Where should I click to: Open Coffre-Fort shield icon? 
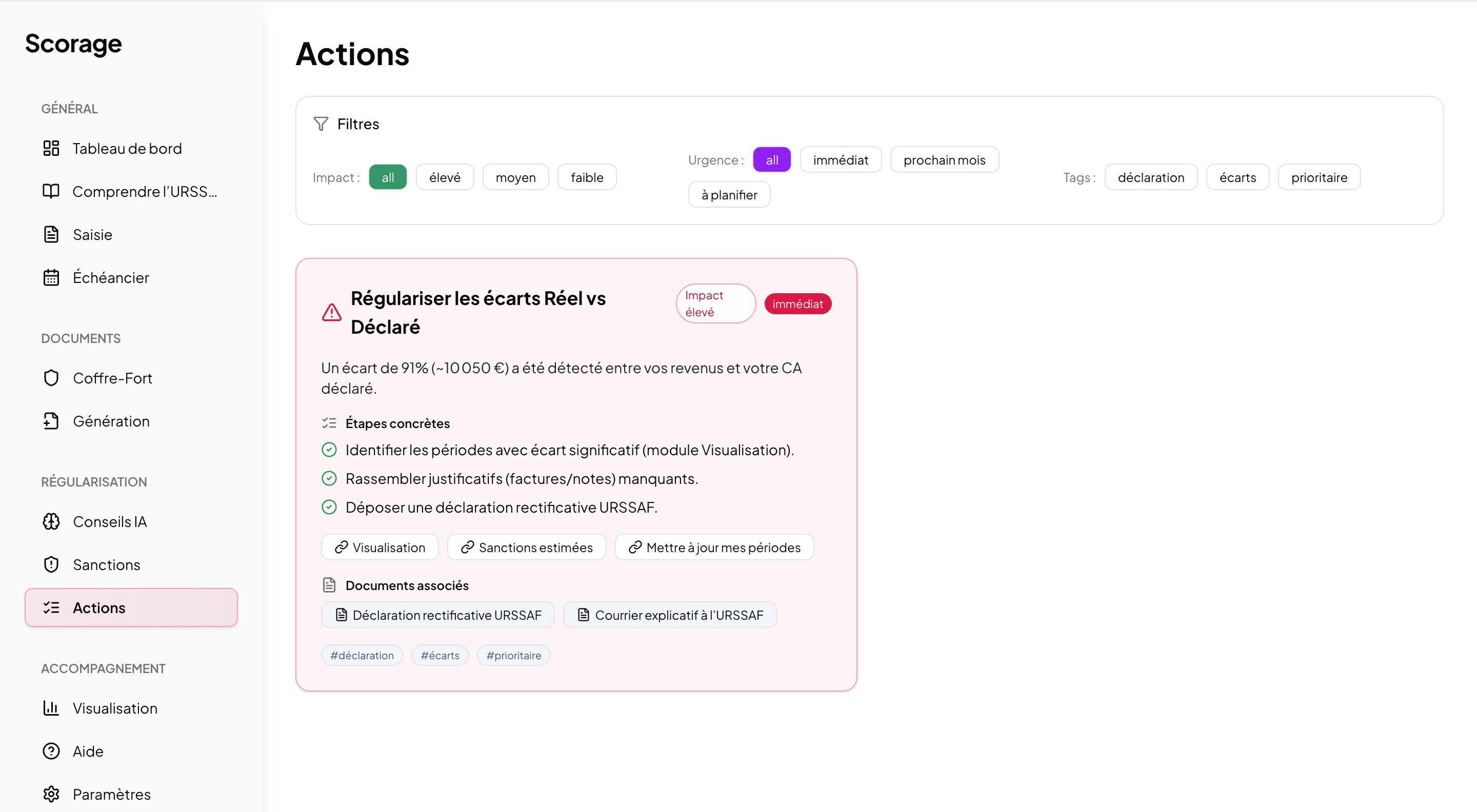coord(51,378)
